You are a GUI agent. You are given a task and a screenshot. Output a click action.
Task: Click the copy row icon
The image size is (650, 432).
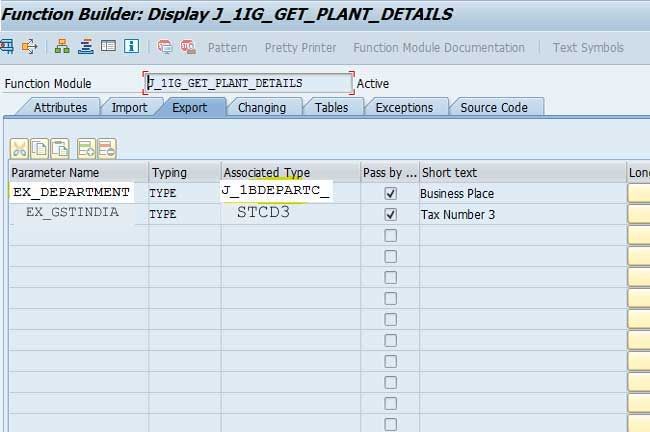pyautogui.click(x=39, y=148)
